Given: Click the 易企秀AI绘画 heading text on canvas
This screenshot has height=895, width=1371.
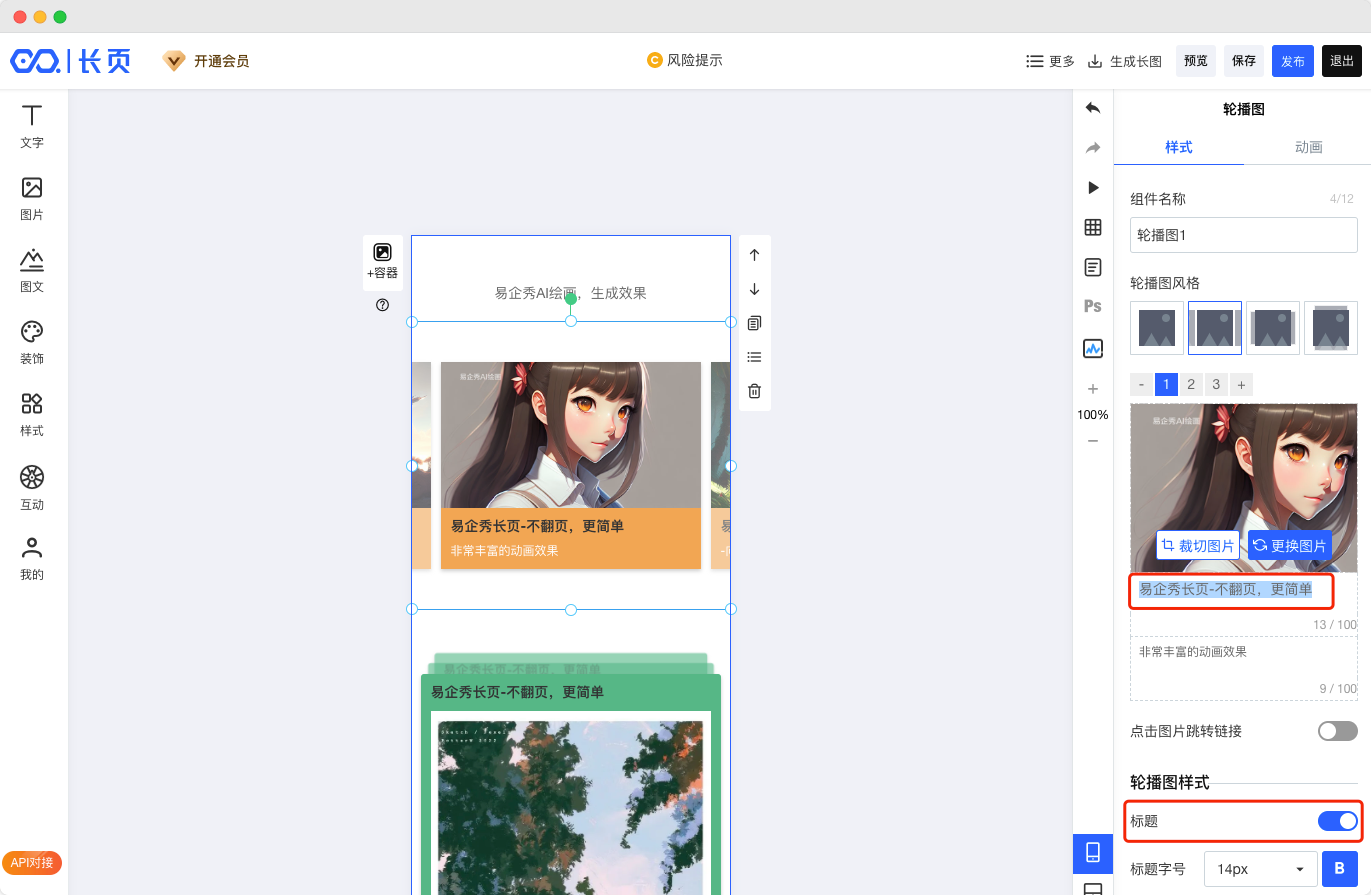Looking at the screenshot, I should (570, 293).
